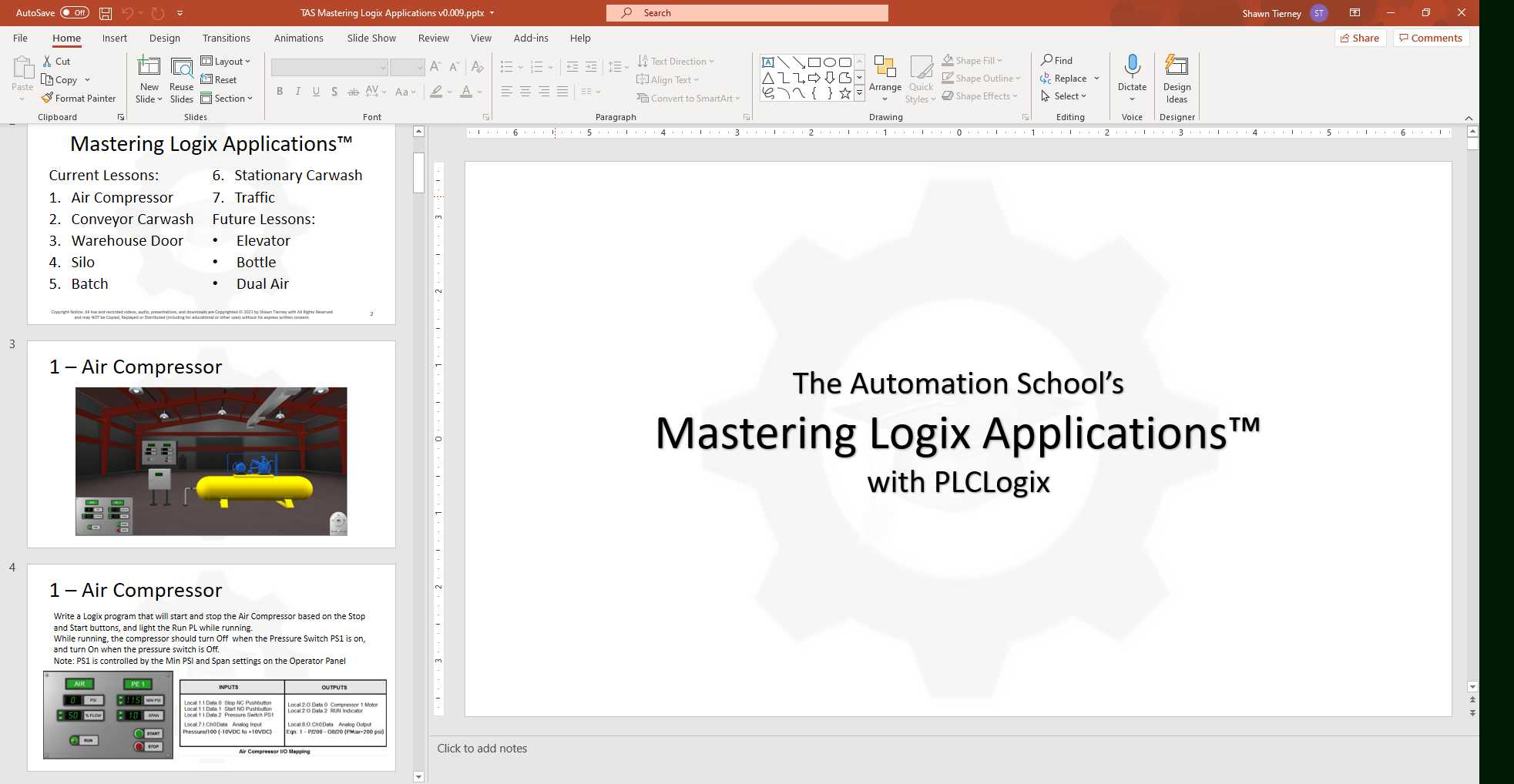The image size is (1514, 784).
Task: Open the Slide Show tab
Action: coord(371,38)
